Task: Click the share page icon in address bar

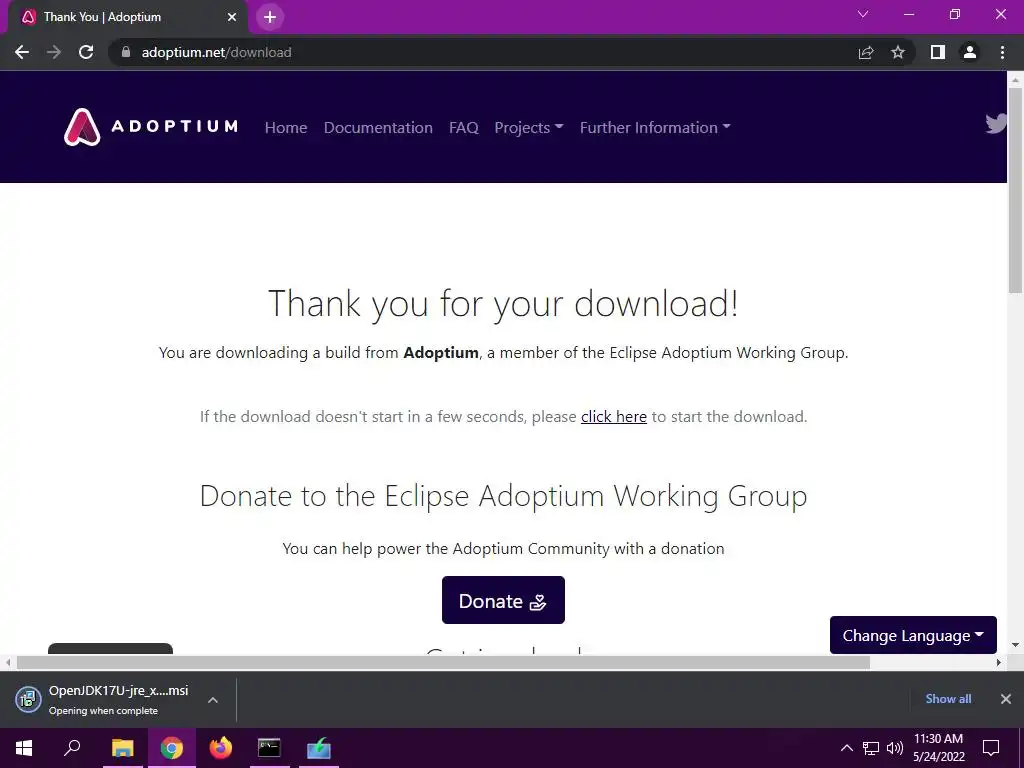Action: click(866, 52)
